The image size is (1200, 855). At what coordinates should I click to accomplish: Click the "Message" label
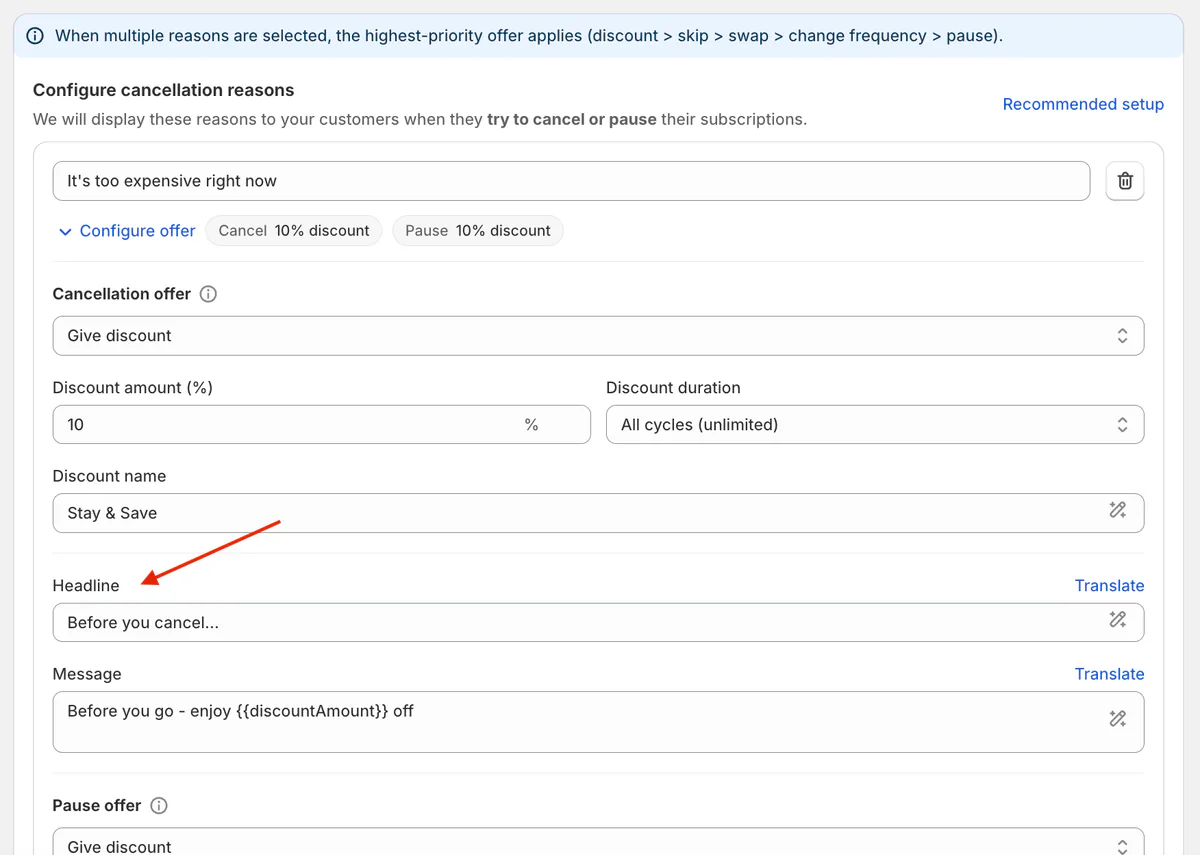pos(87,674)
